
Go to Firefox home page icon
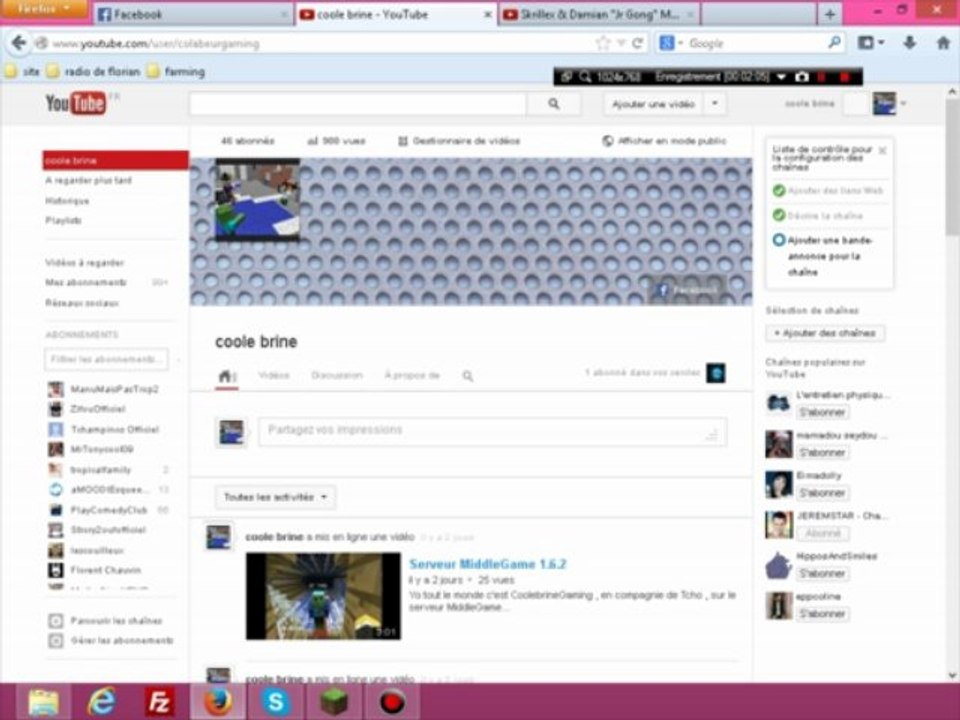pyautogui.click(x=943, y=43)
